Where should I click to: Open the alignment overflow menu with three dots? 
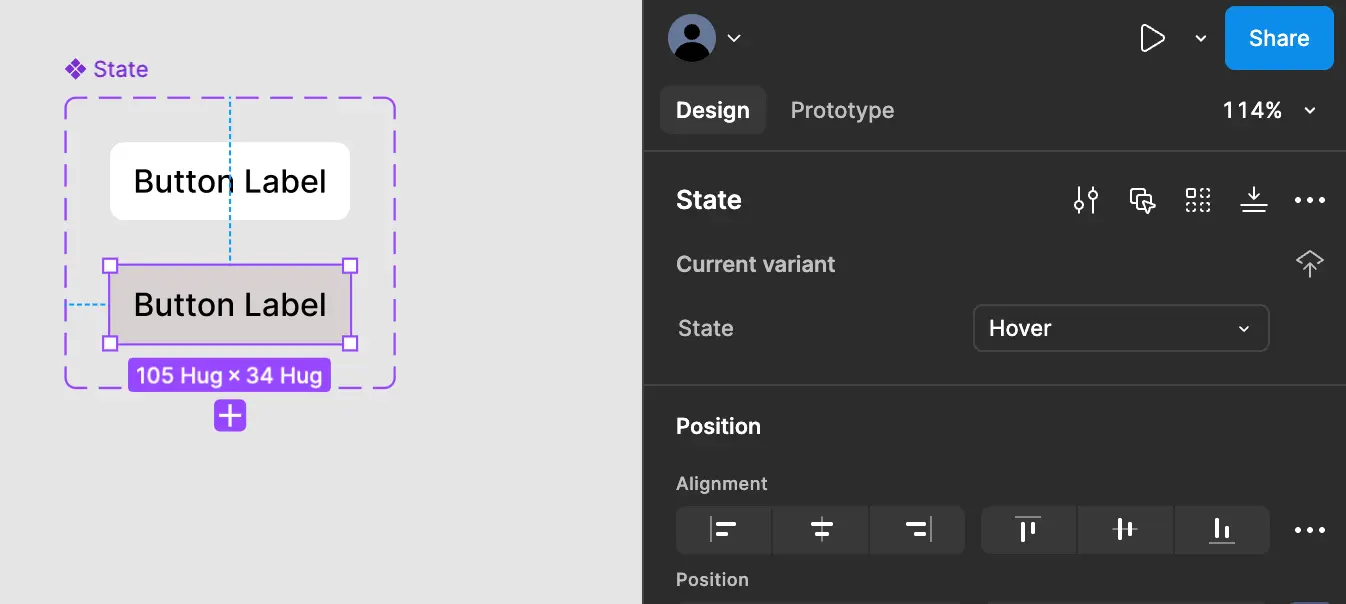pyautogui.click(x=1310, y=530)
